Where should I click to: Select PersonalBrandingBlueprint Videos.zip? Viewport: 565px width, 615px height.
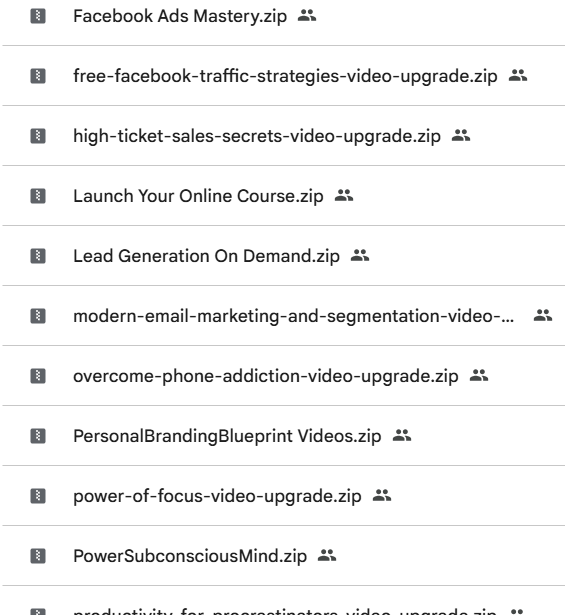227,436
